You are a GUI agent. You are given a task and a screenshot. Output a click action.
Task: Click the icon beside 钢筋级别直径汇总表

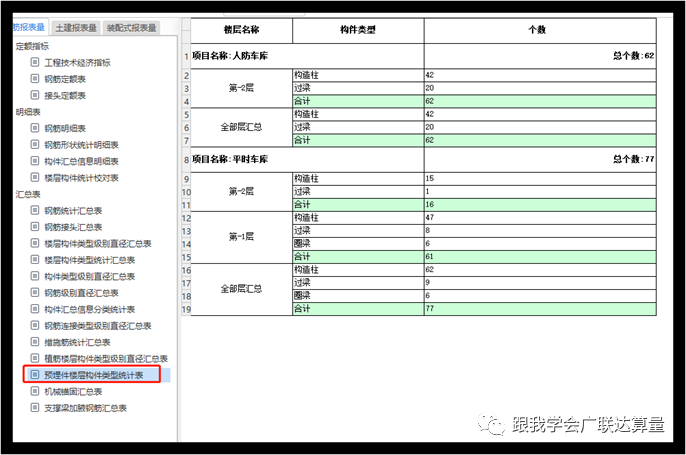pos(35,292)
